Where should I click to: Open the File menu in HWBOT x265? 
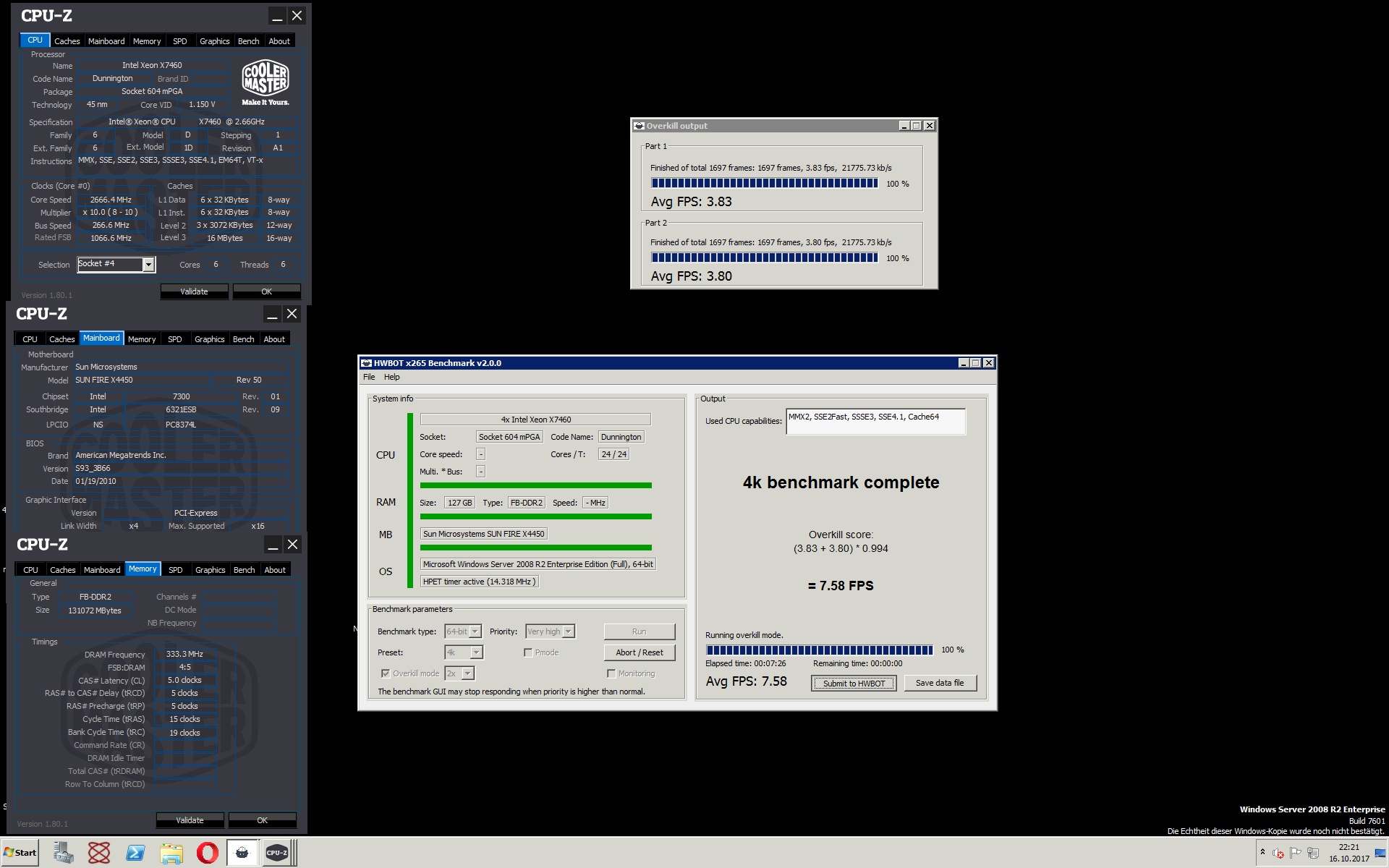point(369,377)
